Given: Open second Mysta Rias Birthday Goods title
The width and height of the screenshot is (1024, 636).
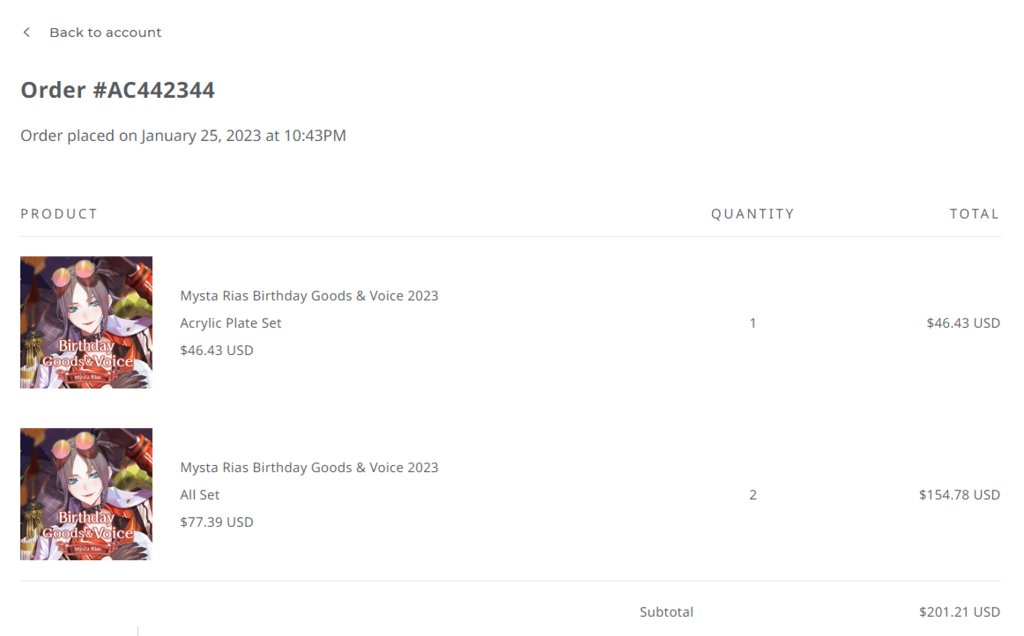Looking at the screenshot, I should pyautogui.click(x=309, y=468).
